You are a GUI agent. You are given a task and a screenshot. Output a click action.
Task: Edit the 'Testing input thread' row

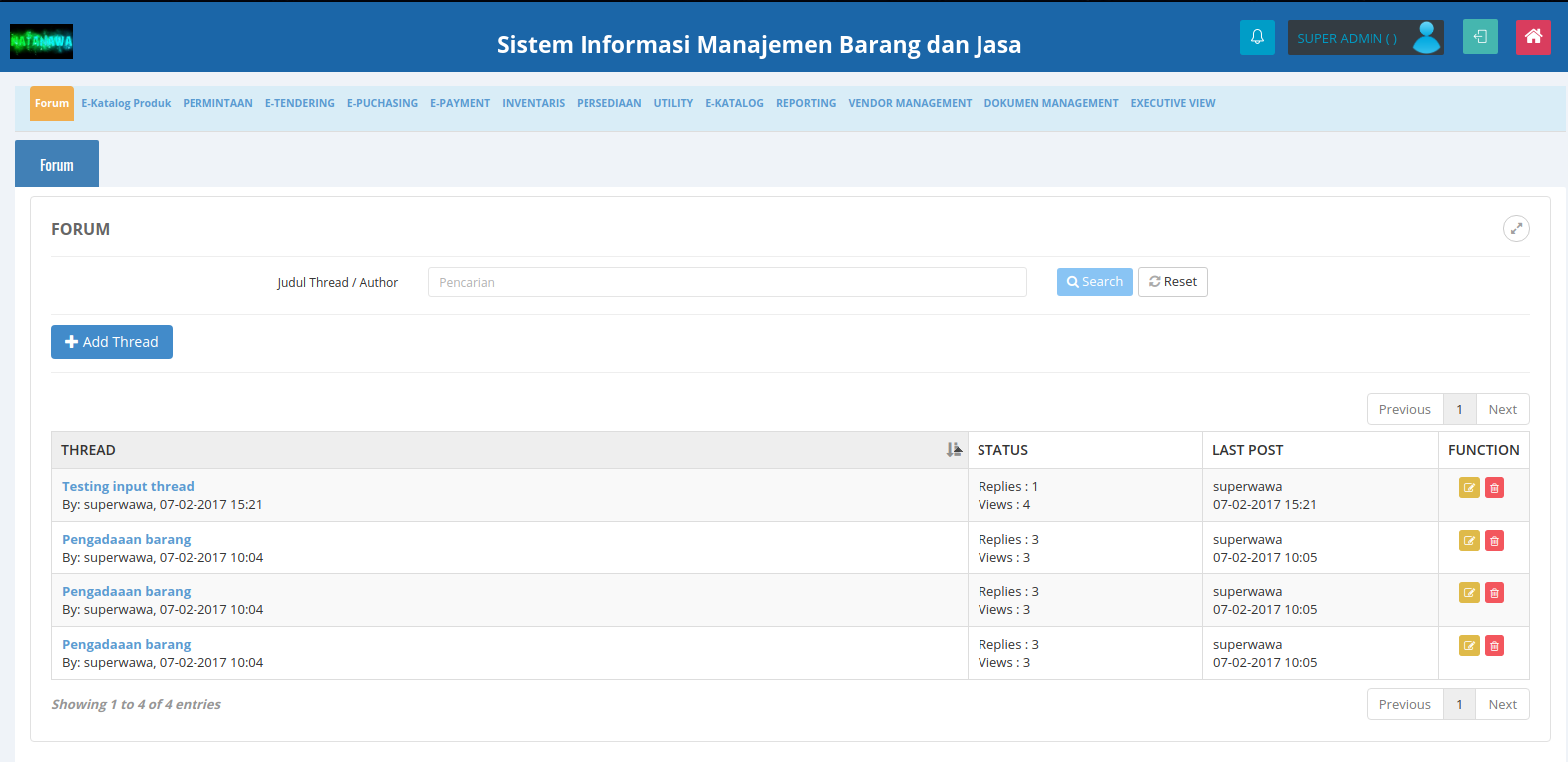pos(1469,488)
